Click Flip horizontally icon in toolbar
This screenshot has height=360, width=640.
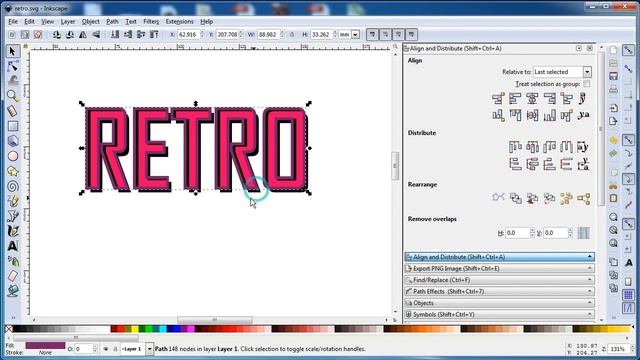(83, 35)
